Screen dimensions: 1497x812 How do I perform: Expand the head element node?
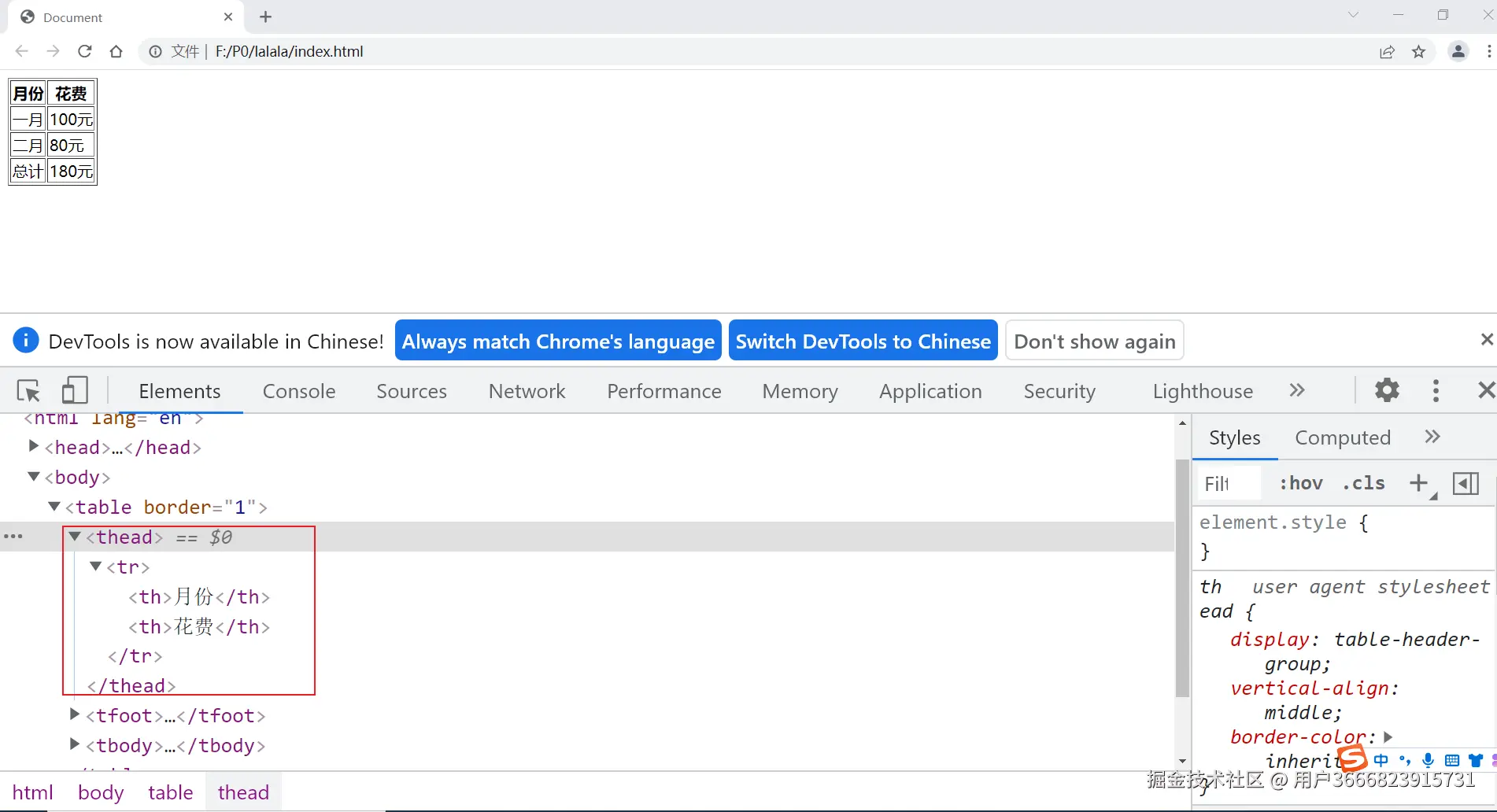coord(34,446)
